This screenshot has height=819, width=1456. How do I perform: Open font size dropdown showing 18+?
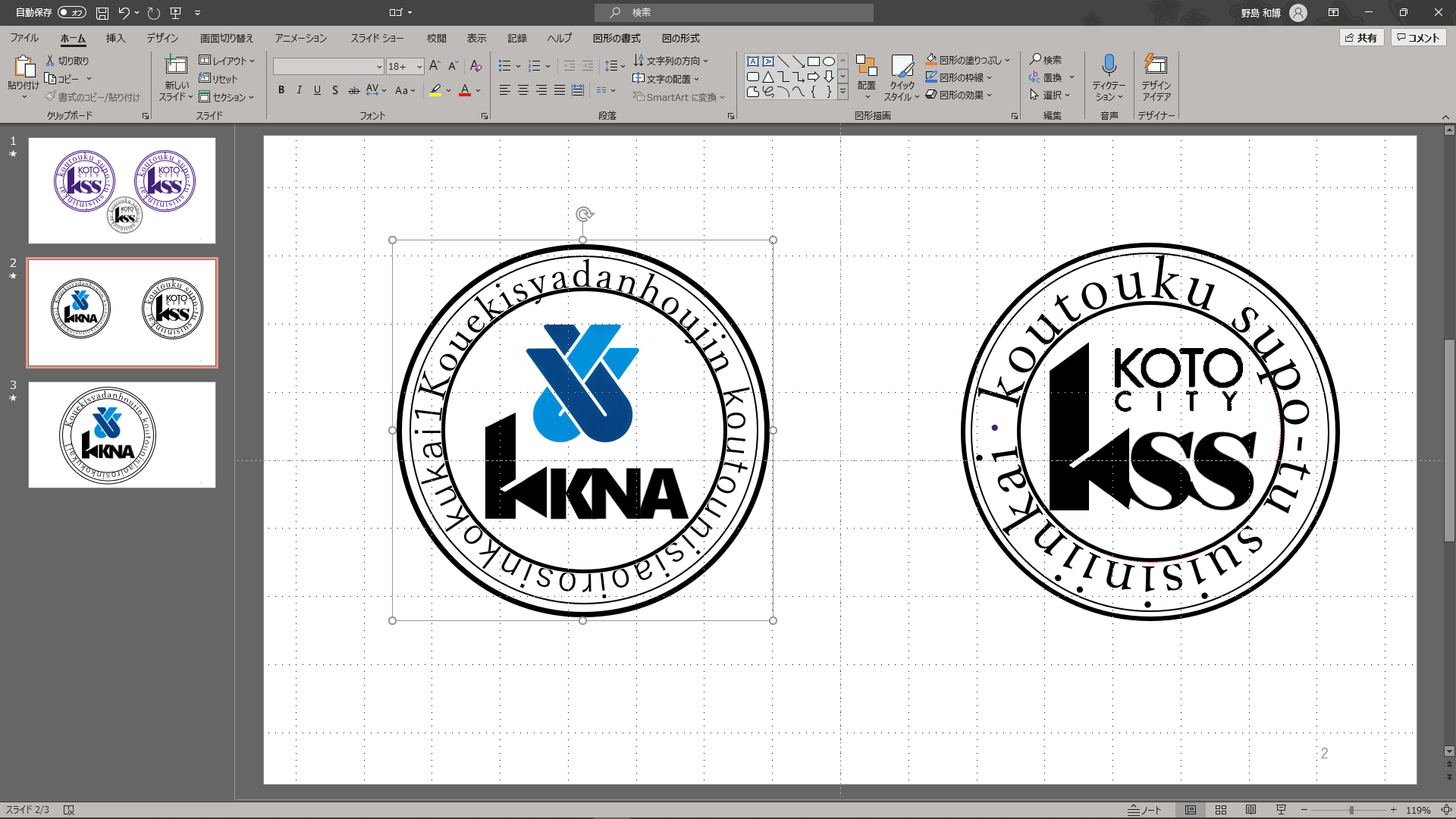tap(419, 67)
